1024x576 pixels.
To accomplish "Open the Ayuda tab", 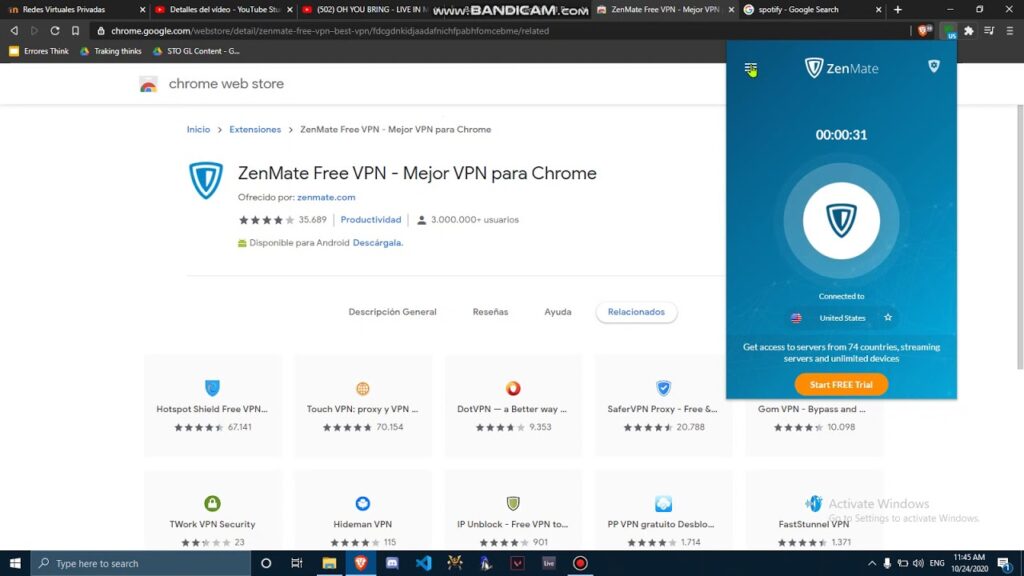I will pos(558,312).
